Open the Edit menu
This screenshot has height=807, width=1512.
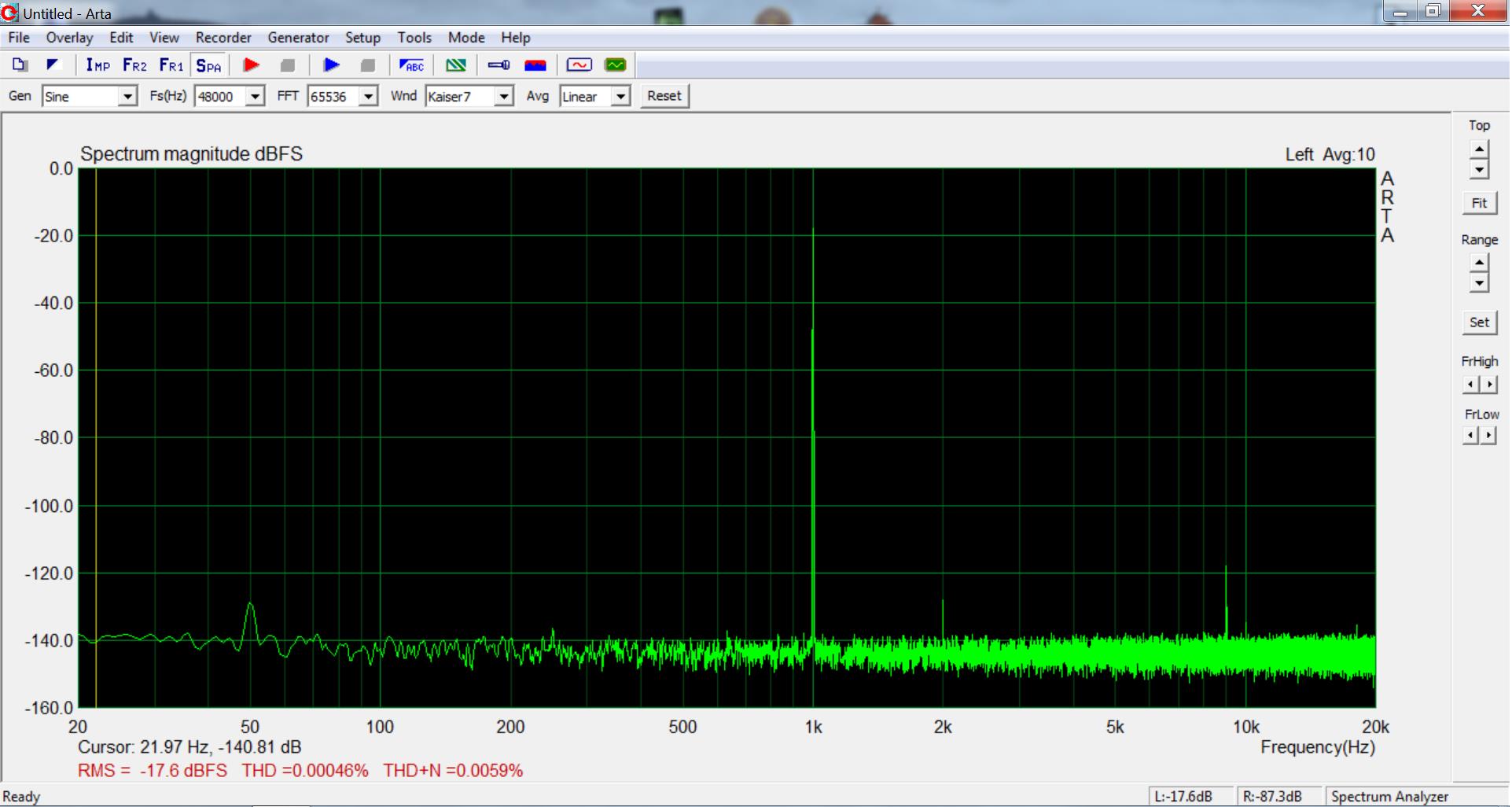coord(121,38)
